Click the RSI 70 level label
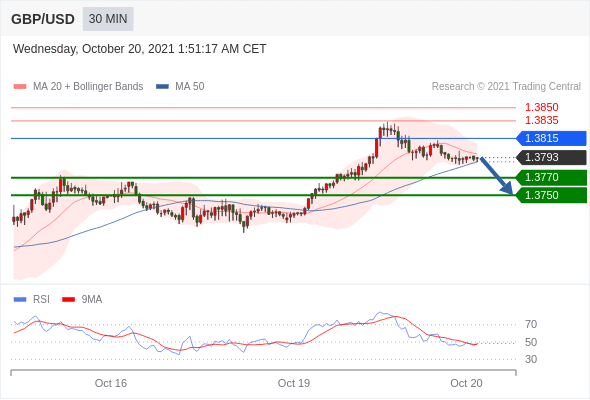The width and height of the screenshot is (590, 400). point(531,324)
